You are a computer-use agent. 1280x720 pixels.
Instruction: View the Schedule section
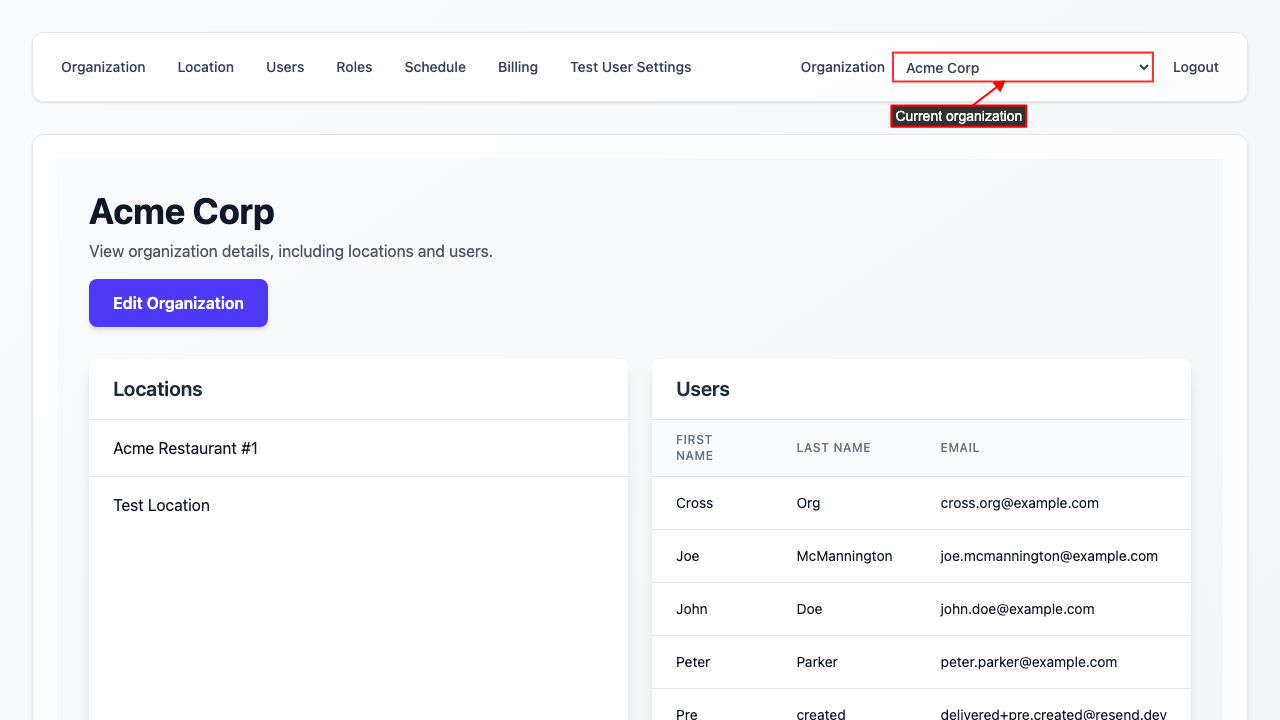point(435,67)
